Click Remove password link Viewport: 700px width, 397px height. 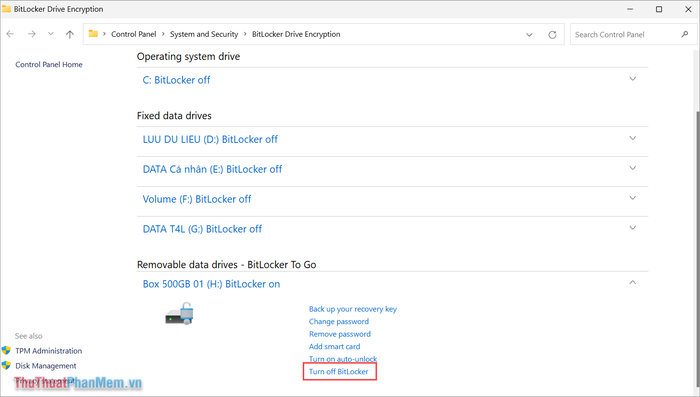click(340, 334)
